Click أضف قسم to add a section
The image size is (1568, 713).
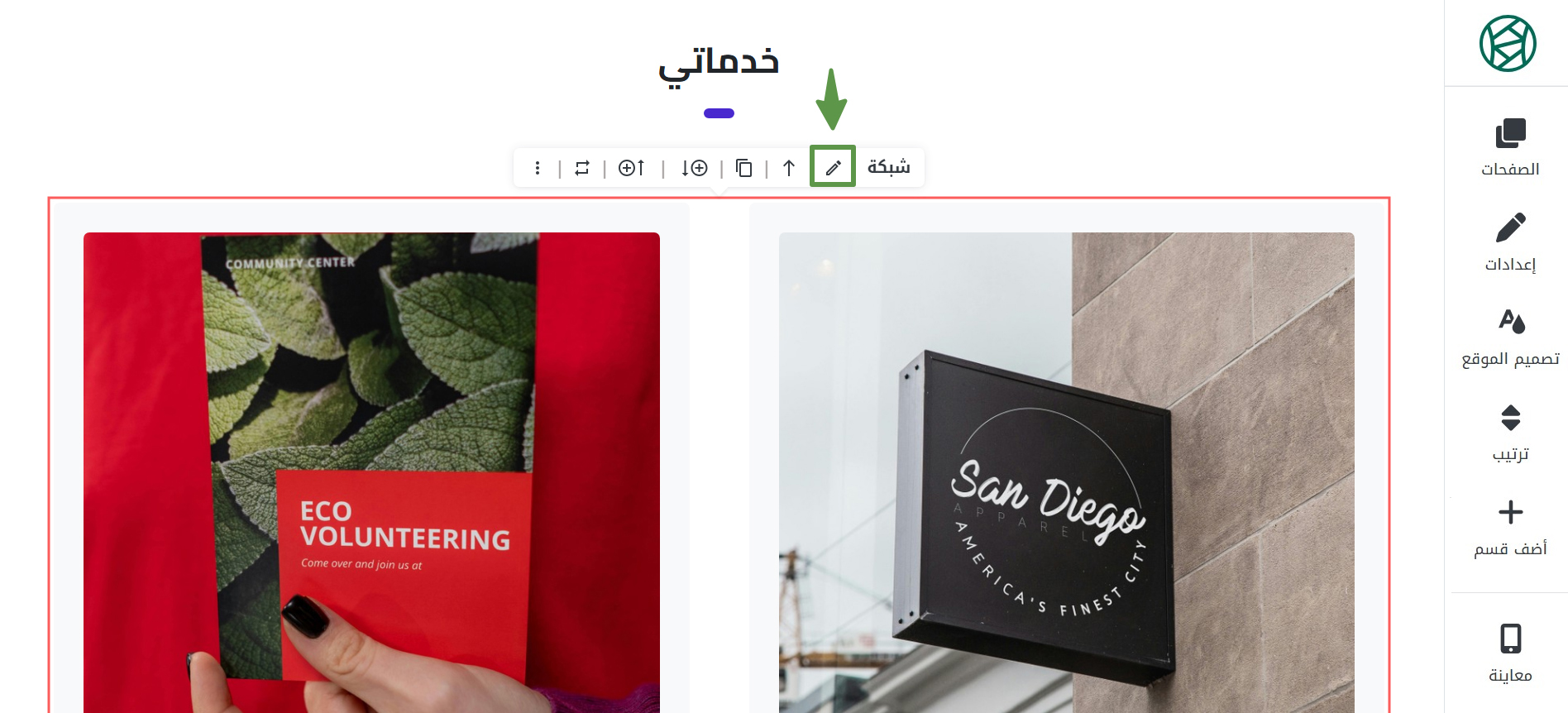click(1510, 528)
